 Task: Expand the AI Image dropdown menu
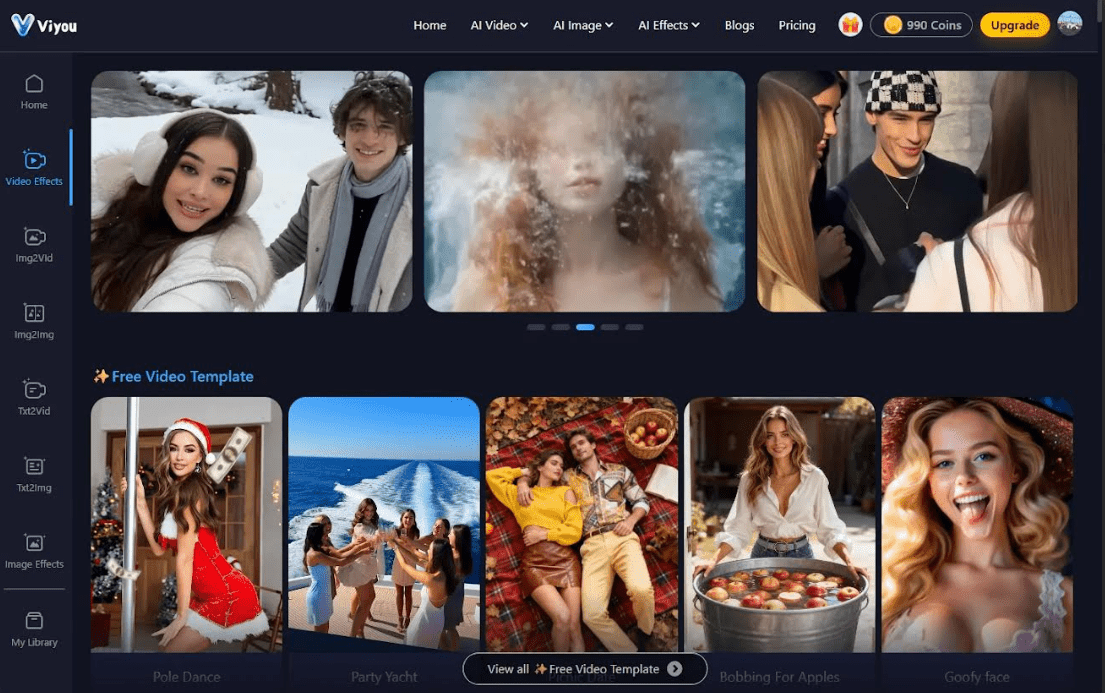[583, 25]
